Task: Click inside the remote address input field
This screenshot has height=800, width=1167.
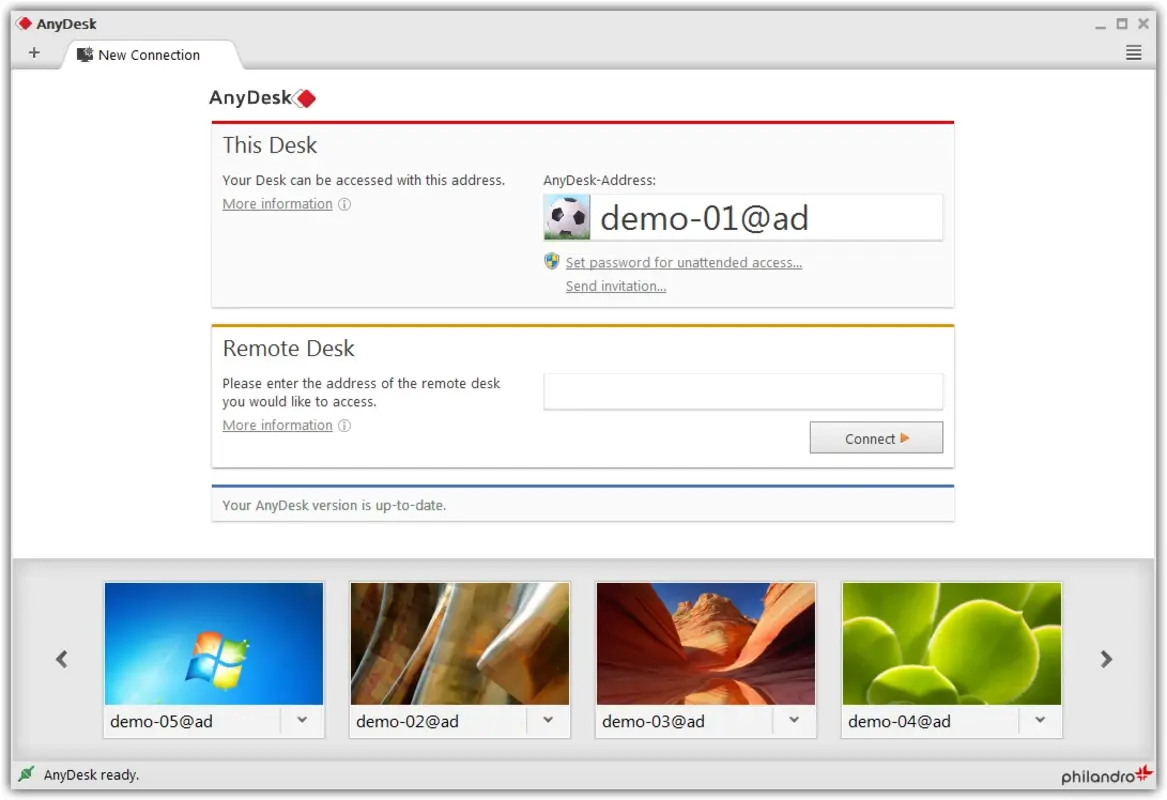Action: point(742,391)
